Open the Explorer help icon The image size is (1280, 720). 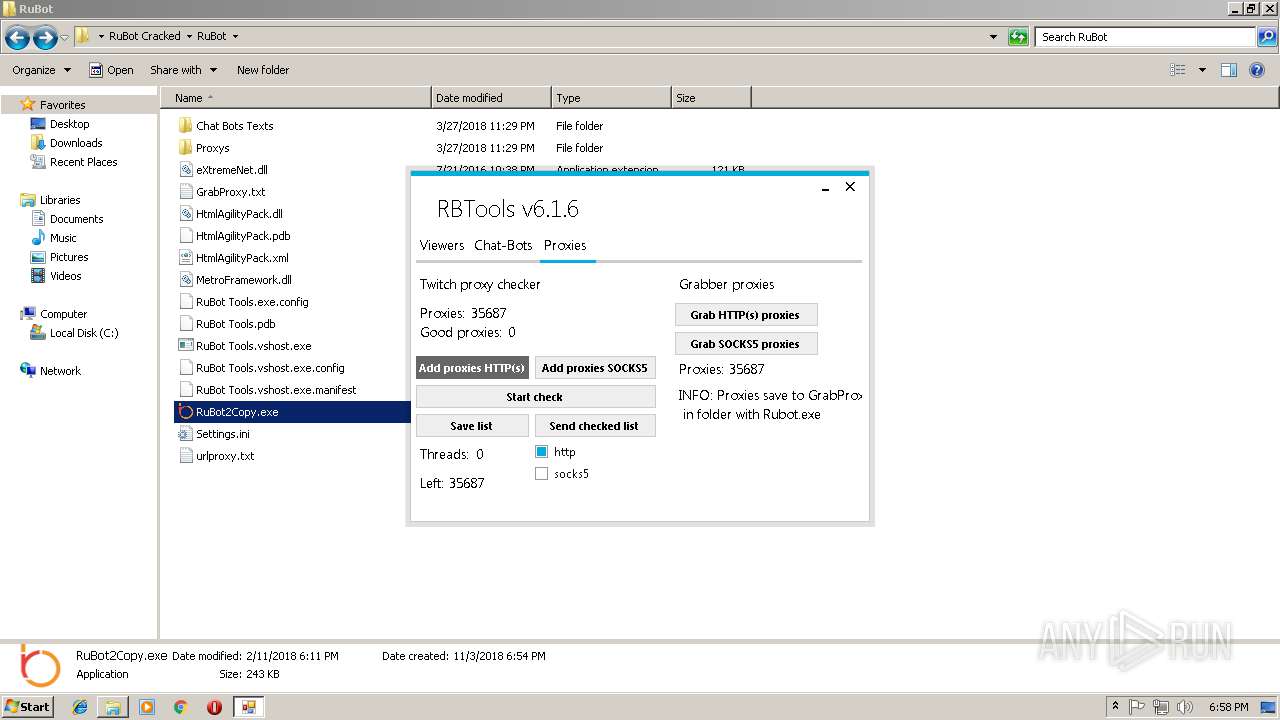click(x=1257, y=70)
